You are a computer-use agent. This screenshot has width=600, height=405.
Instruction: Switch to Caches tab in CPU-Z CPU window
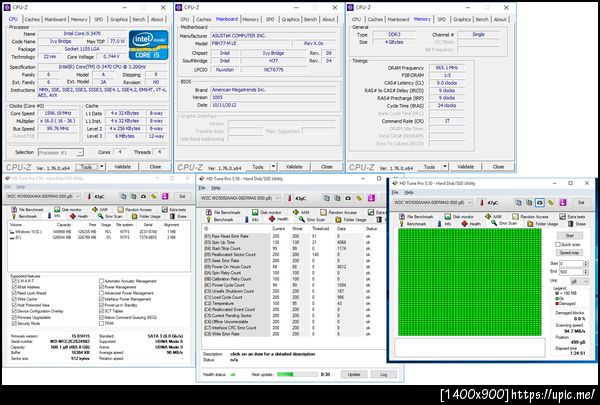pyautogui.click(x=32, y=19)
